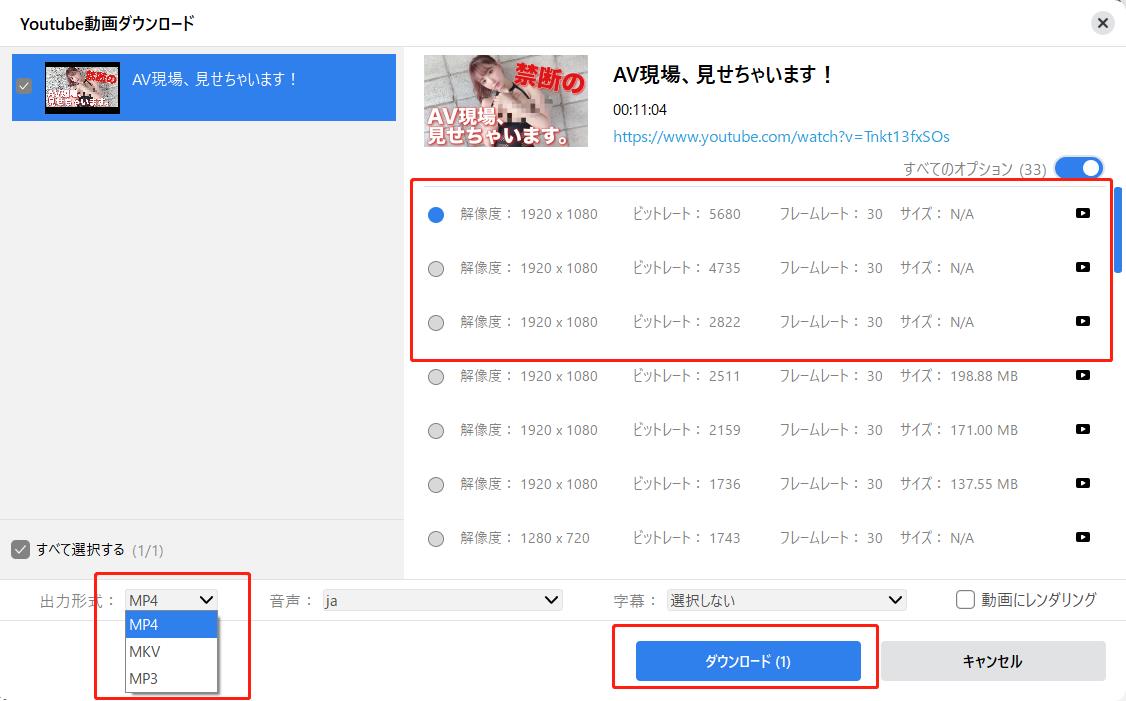This screenshot has width=1126, height=701.
Task: Select the AV現場、見せちゃいます！ list entry title
Action: click(x=215, y=79)
